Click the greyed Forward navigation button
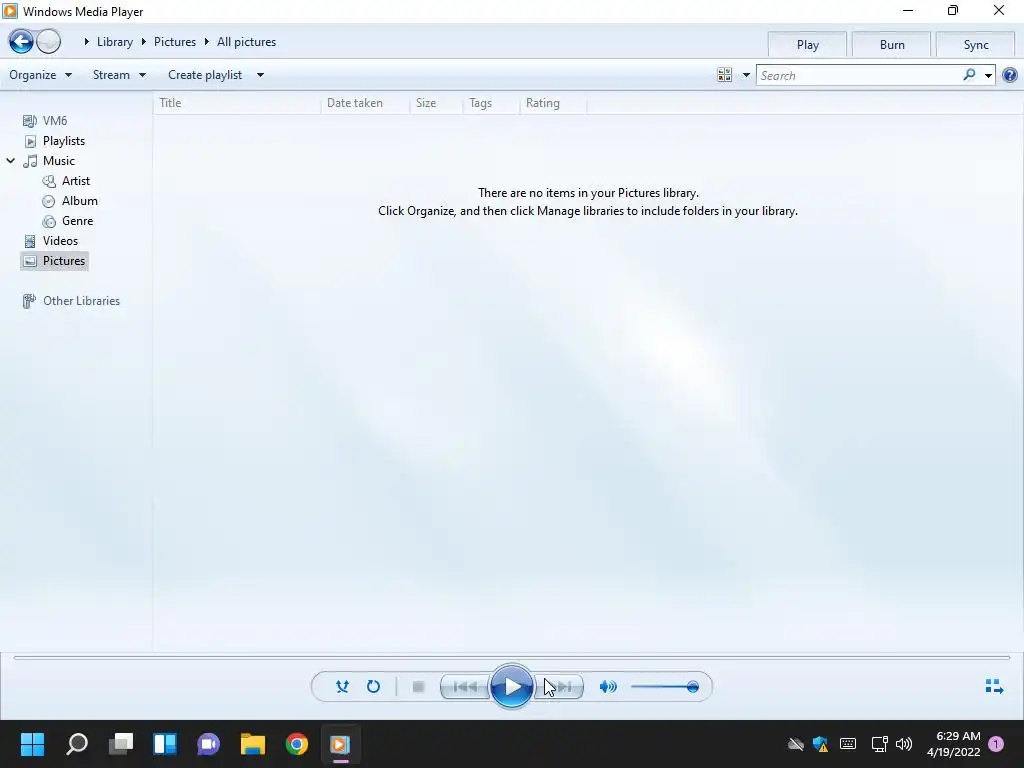Screen dimensions: 1024x768 tap(48, 42)
